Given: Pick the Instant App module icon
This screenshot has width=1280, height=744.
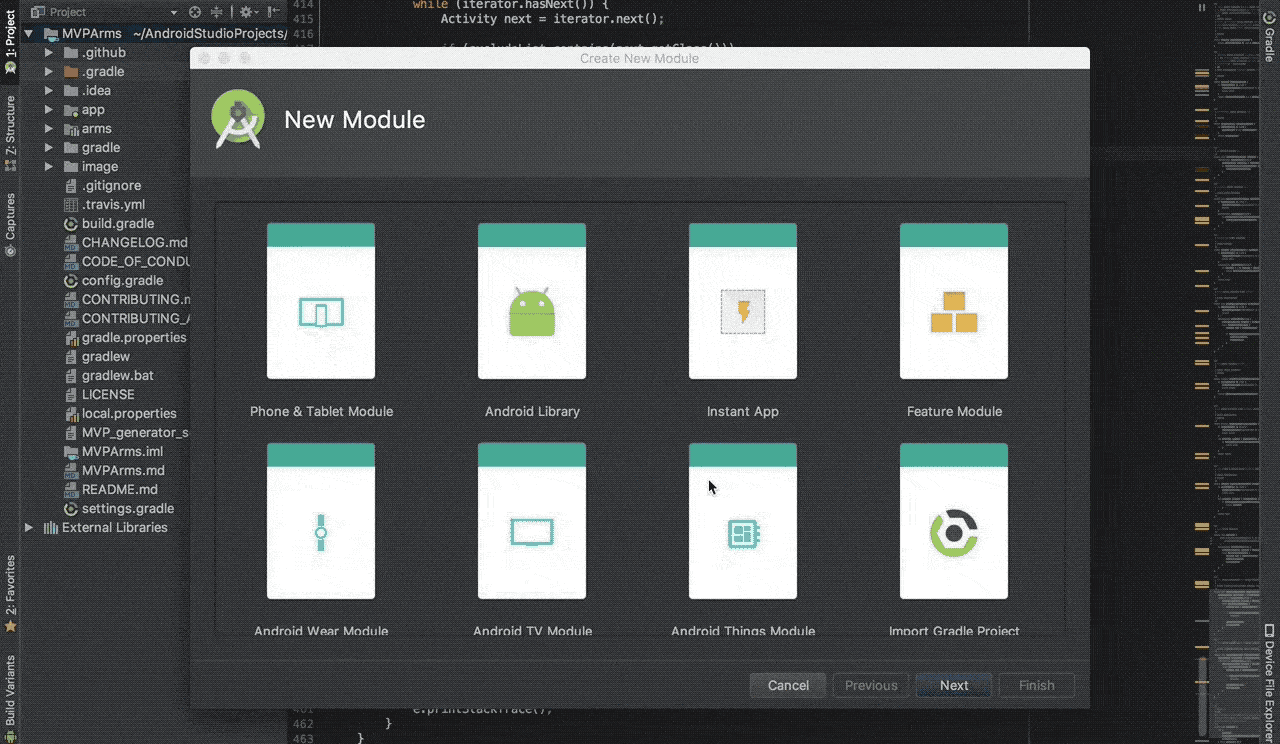Looking at the screenshot, I should pos(743,301).
